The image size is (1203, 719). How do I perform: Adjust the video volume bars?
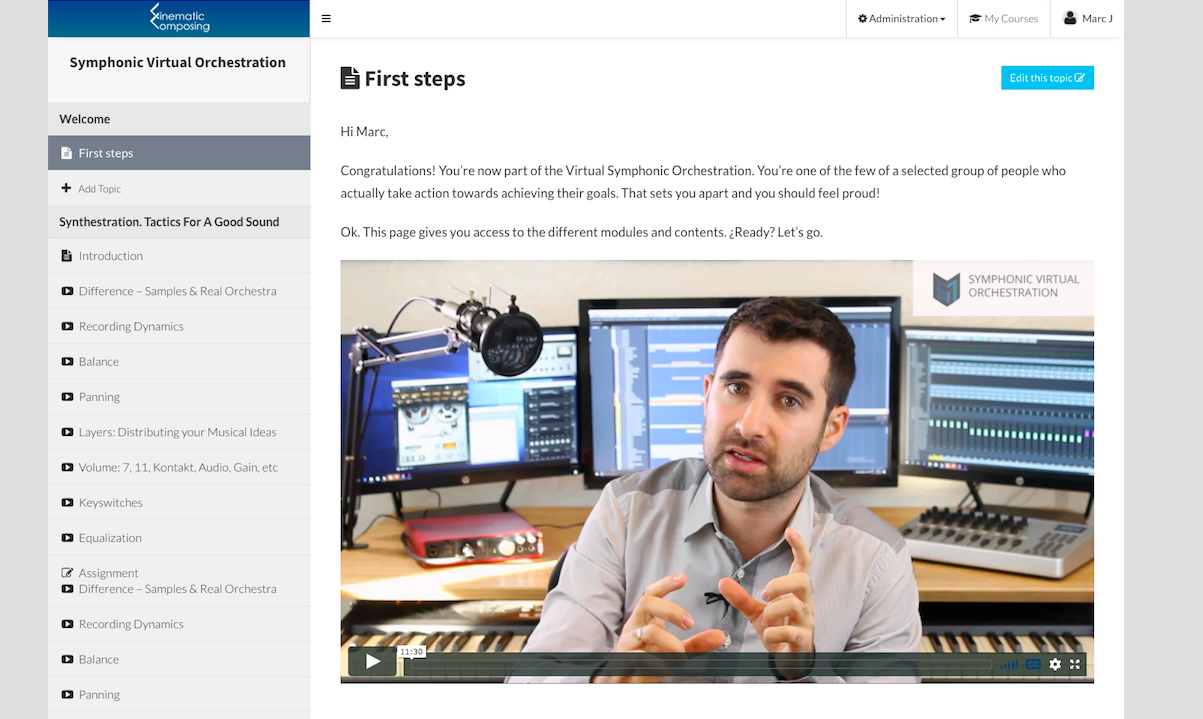click(1009, 664)
